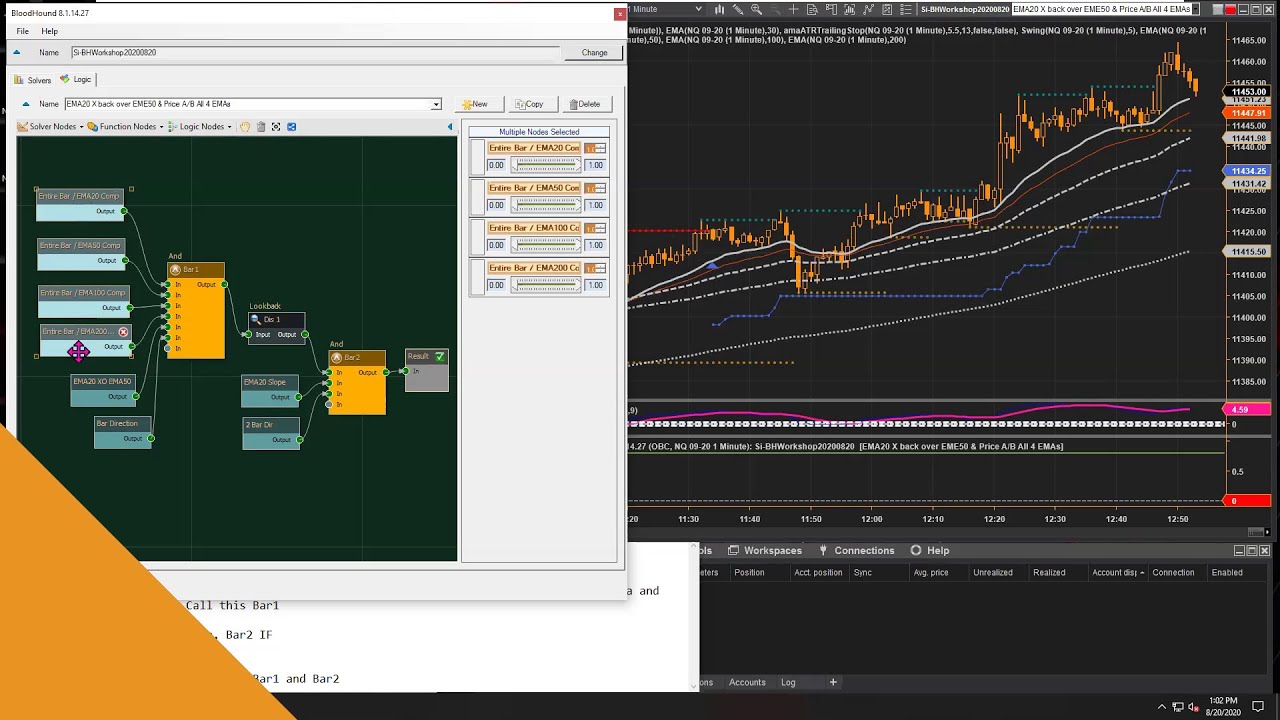The height and width of the screenshot is (720, 1280).
Task: Click the chart drawing tools pencil icon
Action: click(738, 9)
